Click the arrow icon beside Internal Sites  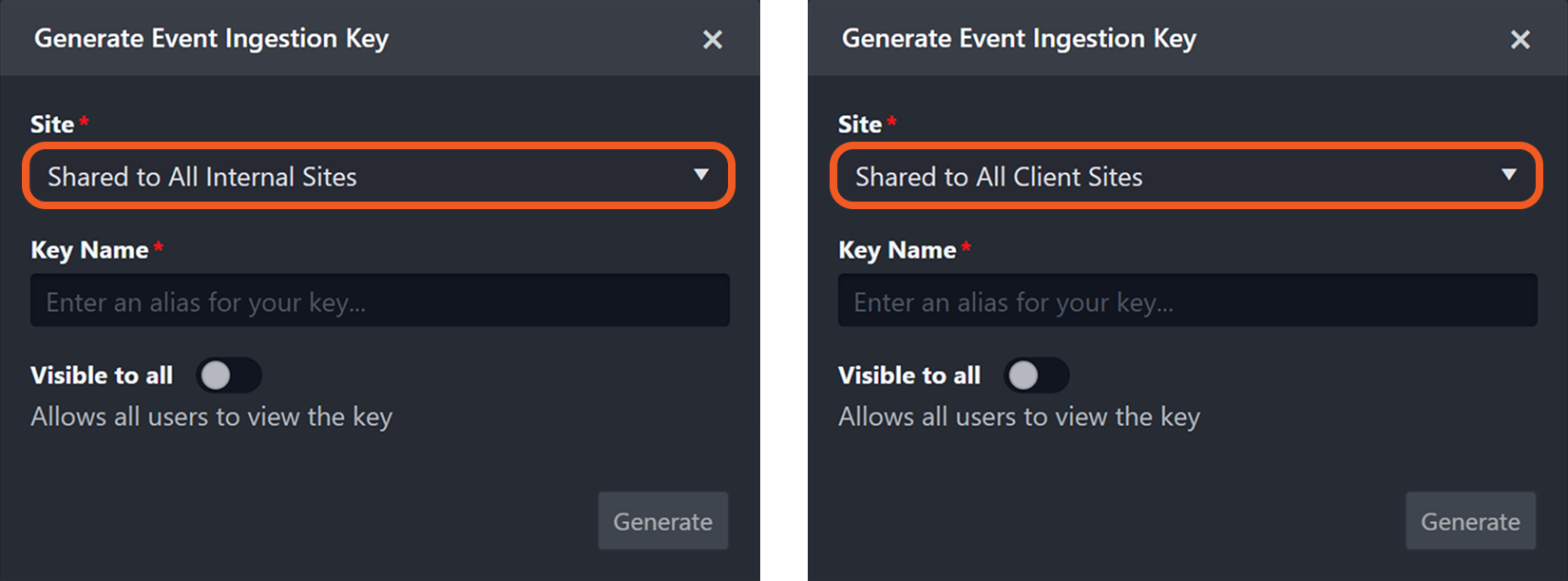pyautogui.click(x=701, y=175)
